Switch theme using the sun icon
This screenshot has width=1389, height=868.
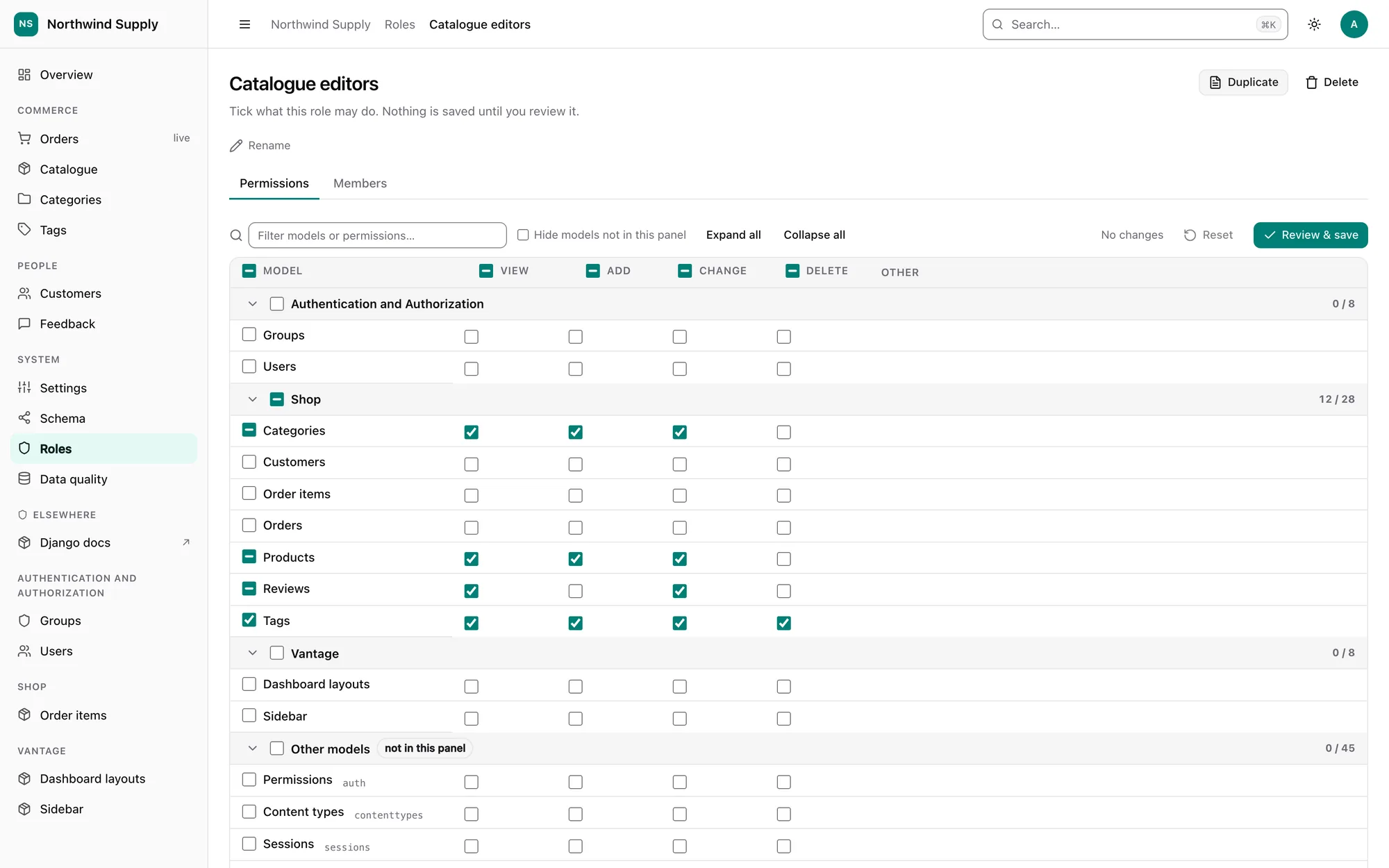(1314, 24)
